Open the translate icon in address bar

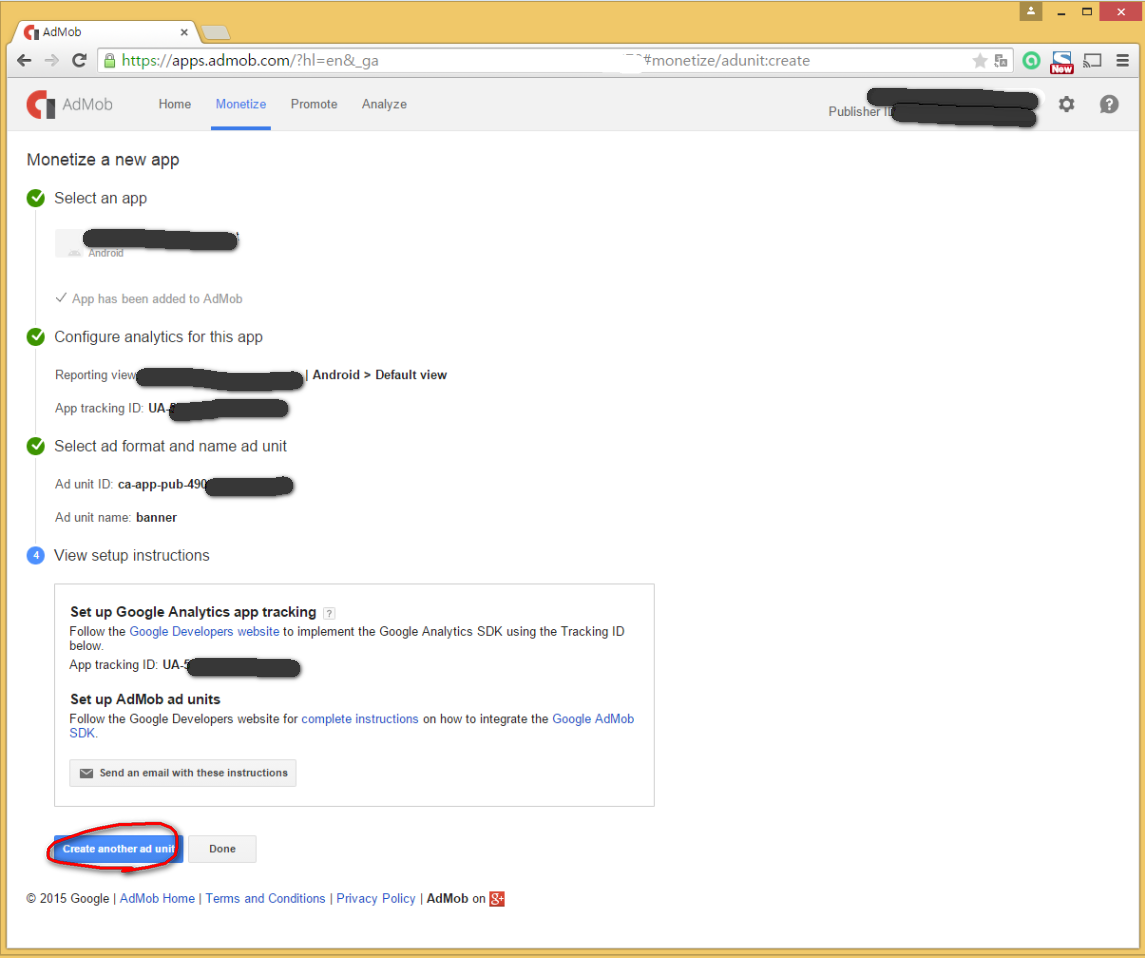1001,61
